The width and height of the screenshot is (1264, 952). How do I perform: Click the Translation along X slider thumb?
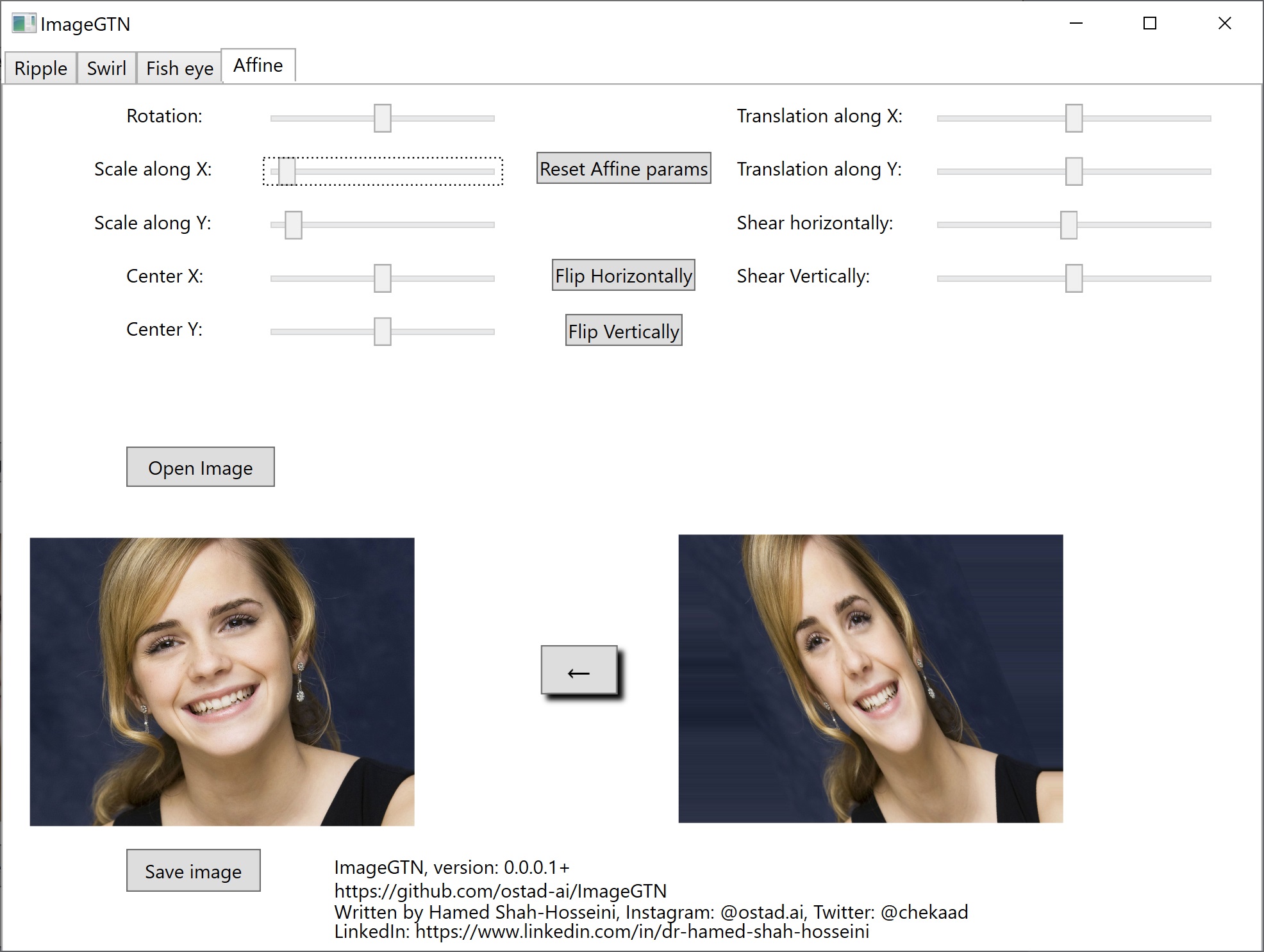point(1074,119)
